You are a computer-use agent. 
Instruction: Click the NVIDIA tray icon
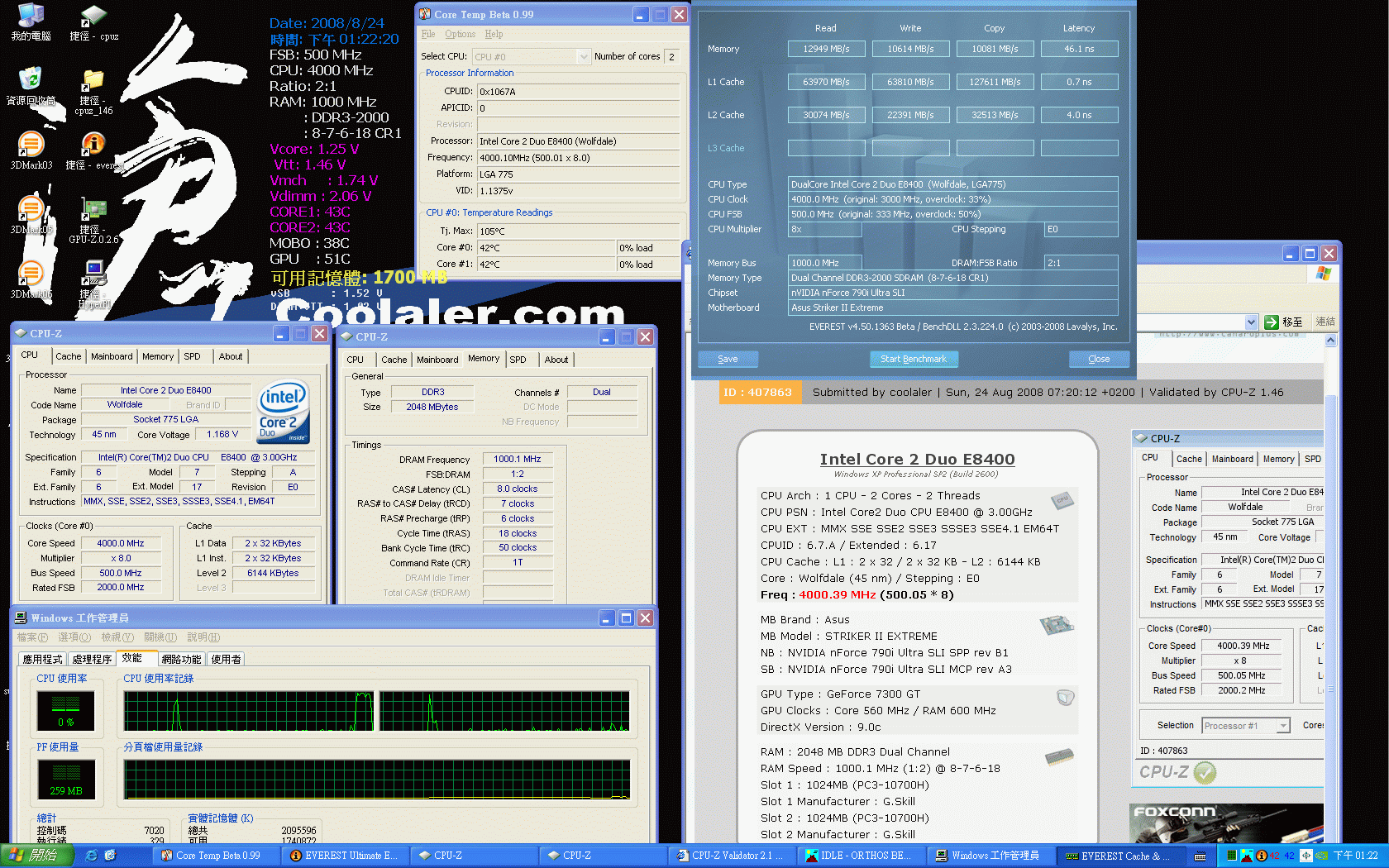pyautogui.click(x=1321, y=856)
